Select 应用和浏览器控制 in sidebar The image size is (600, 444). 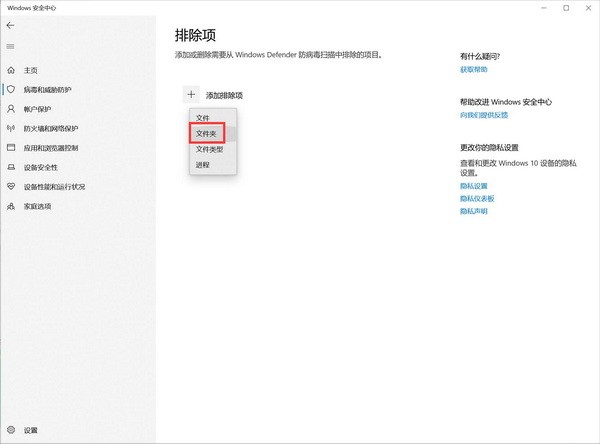click(51, 148)
